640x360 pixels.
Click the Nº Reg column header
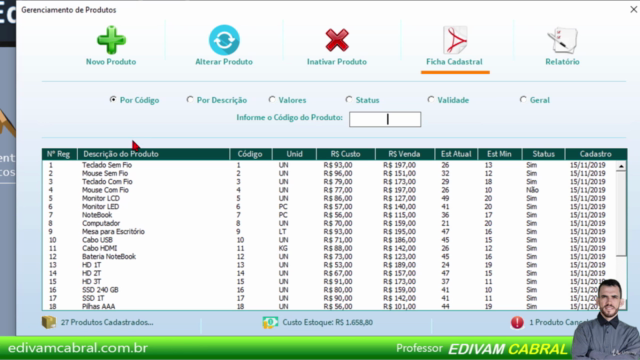click(58, 154)
